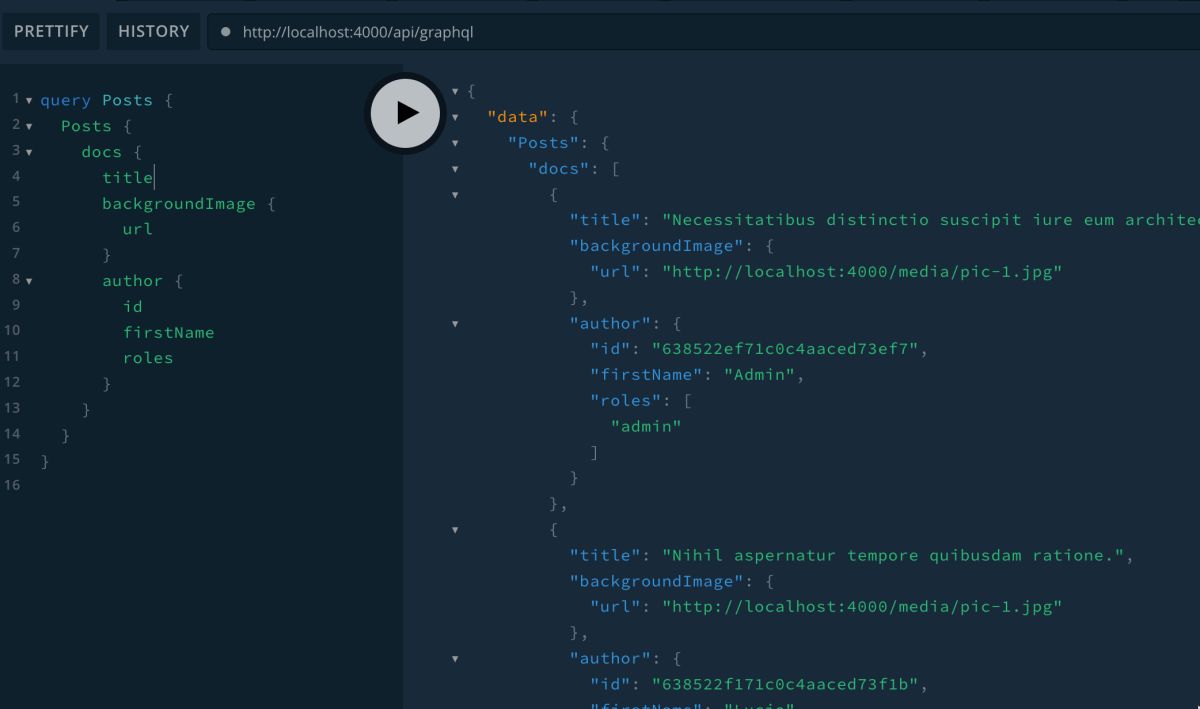This screenshot has width=1200, height=709.
Task: Click the docs field in the query editor
Action: pyautogui.click(x=102, y=152)
